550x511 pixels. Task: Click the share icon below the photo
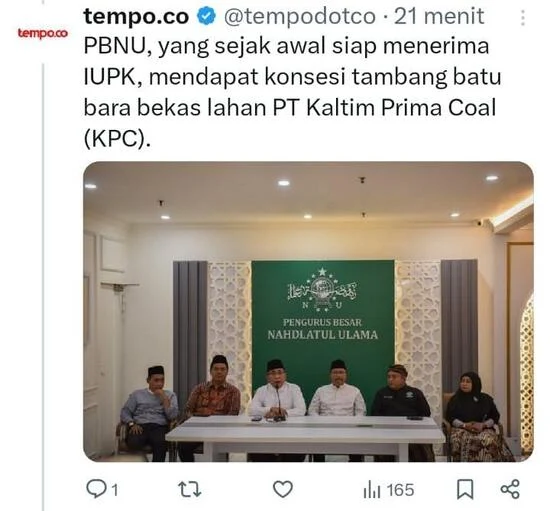[510, 489]
